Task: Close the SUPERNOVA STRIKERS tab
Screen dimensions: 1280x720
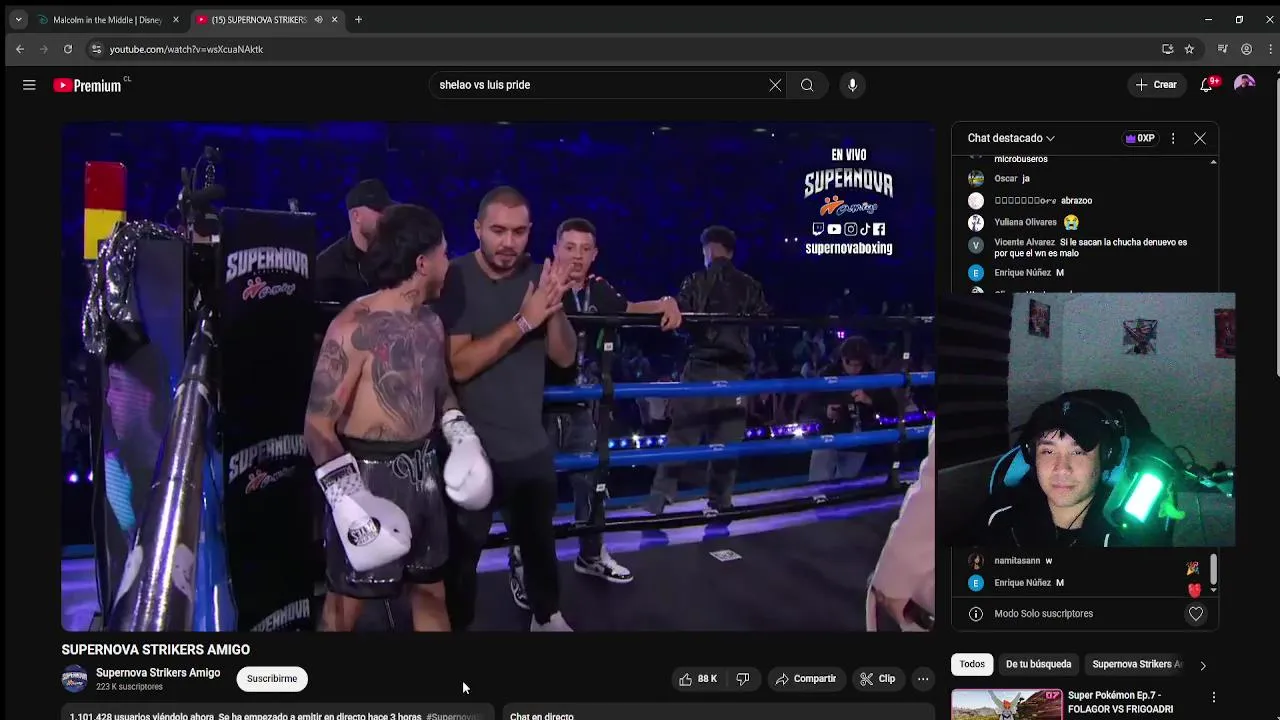Action: (x=334, y=20)
